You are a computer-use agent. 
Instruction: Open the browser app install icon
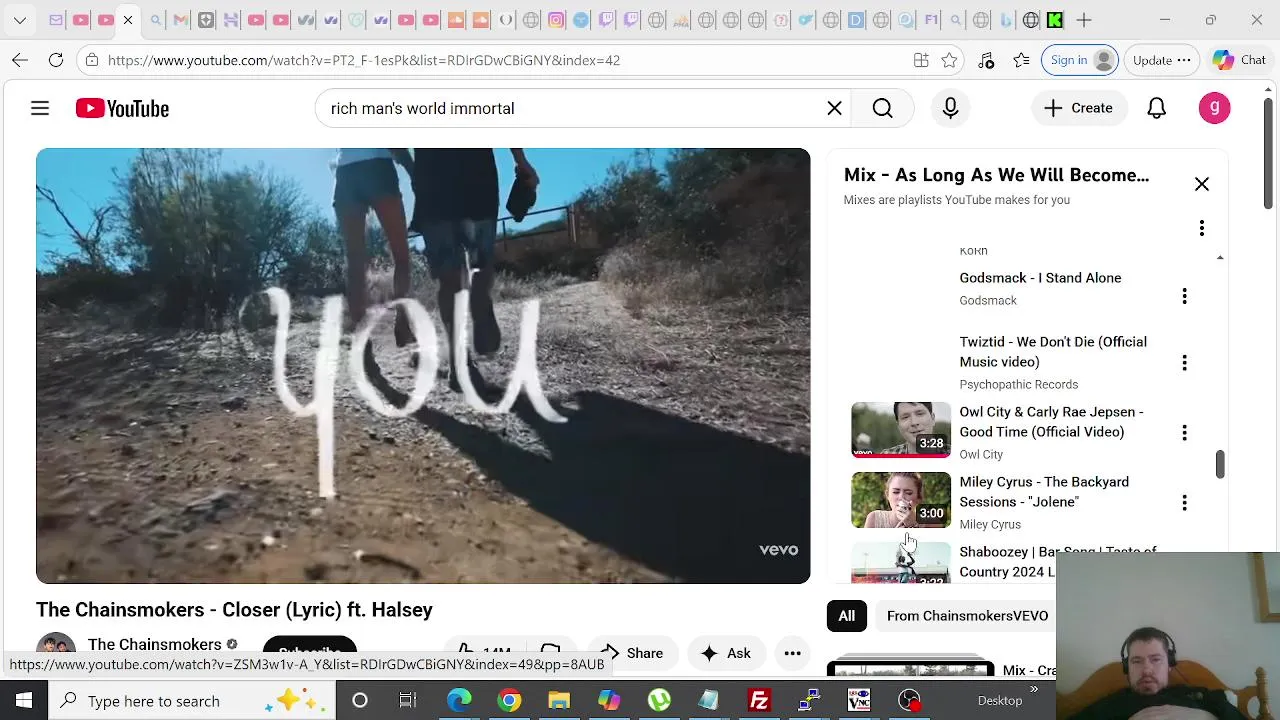[x=921, y=60]
